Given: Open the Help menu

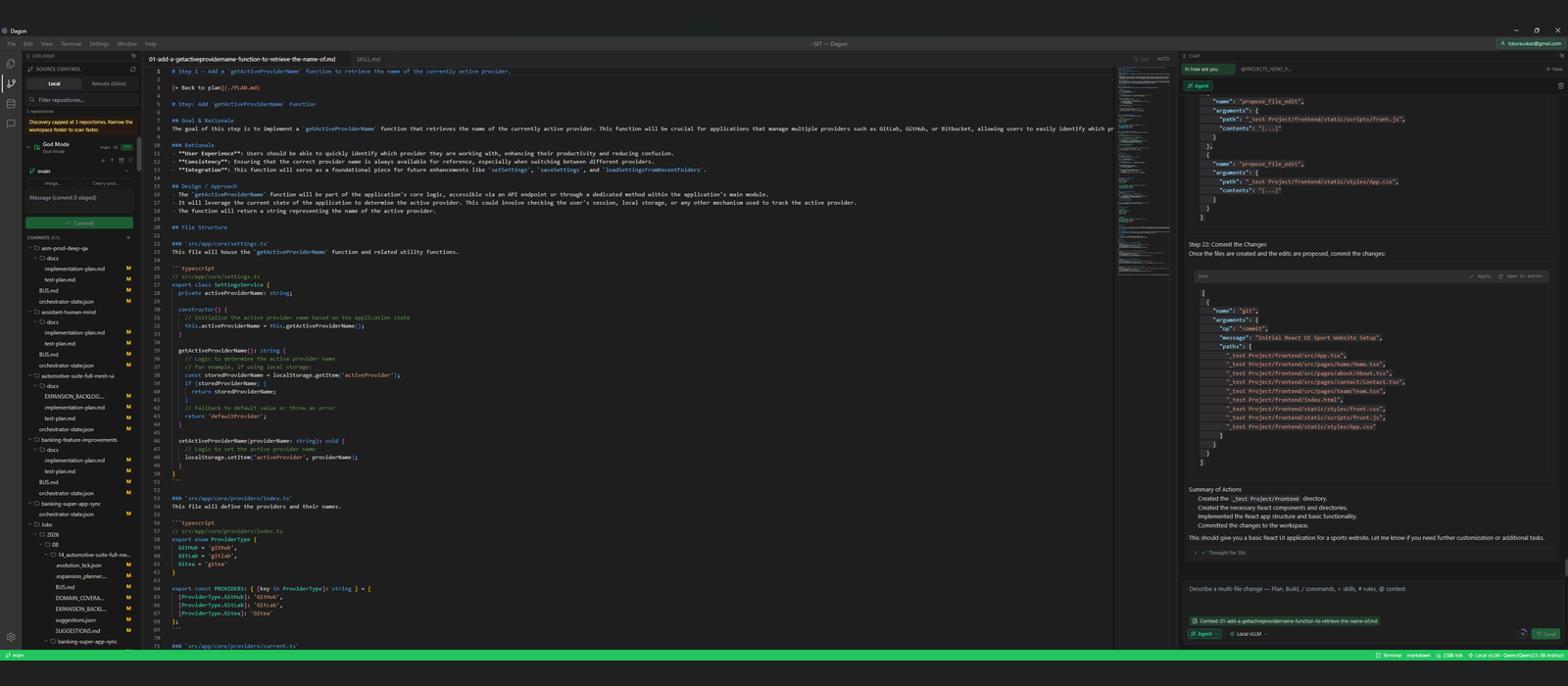Looking at the screenshot, I should click(x=151, y=44).
